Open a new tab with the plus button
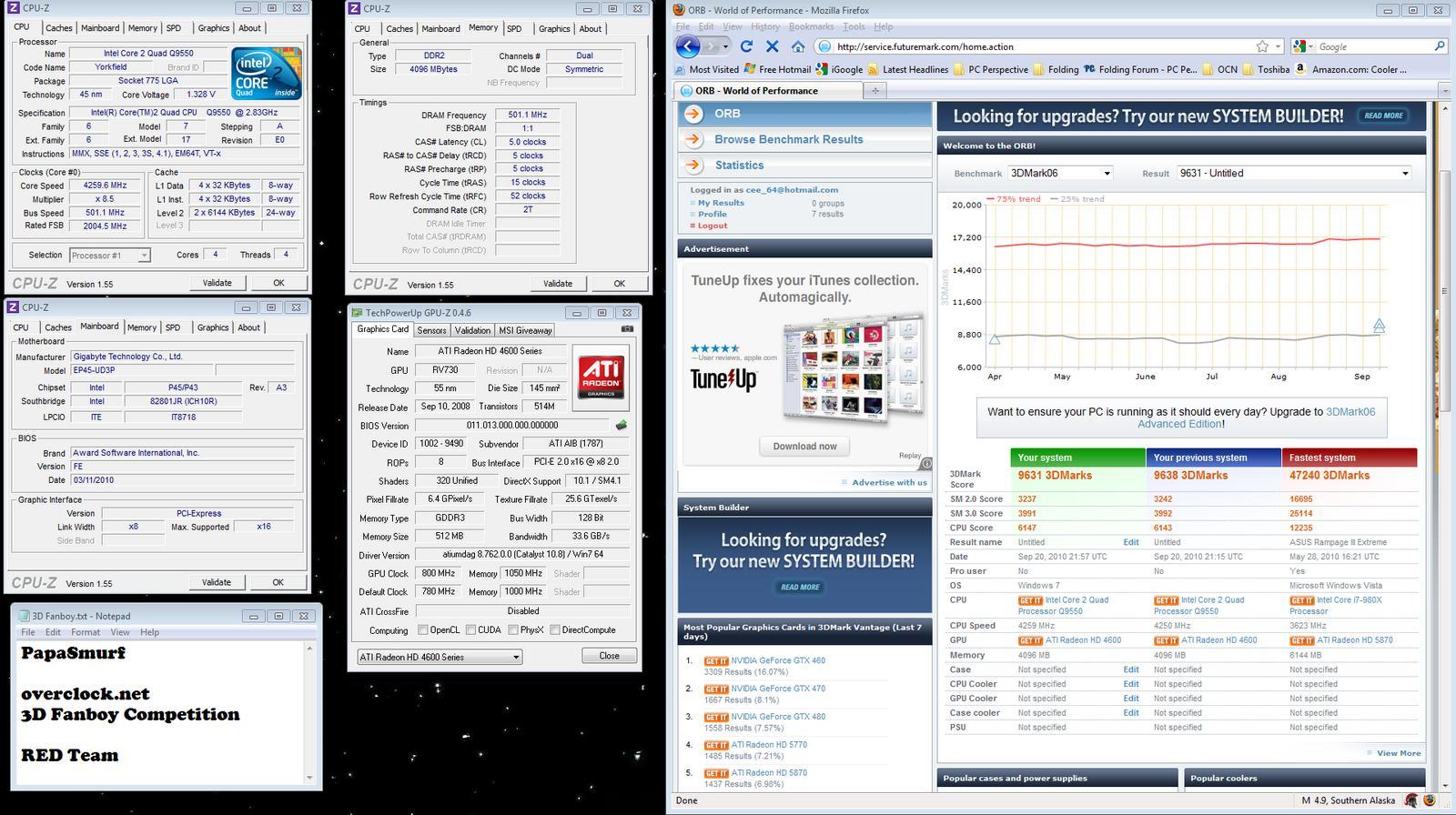1456x815 pixels. [x=875, y=90]
